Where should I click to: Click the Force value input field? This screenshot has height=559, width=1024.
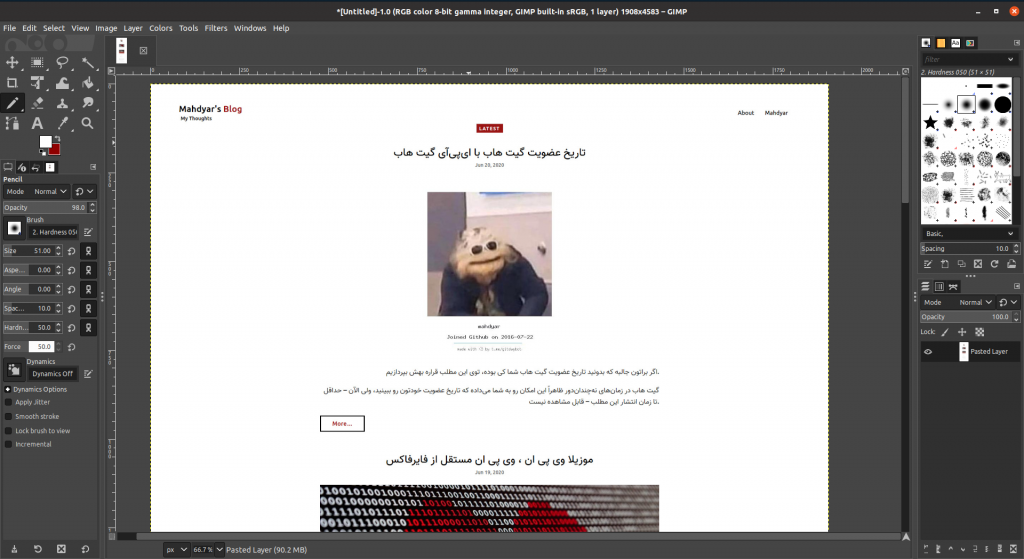click(x=42, y=347)
